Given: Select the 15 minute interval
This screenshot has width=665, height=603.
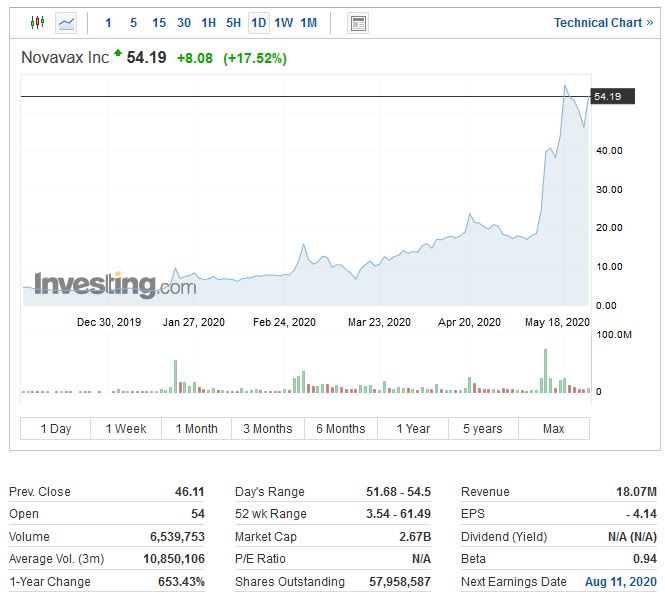Looking at the screenshot, I should tap(159, 22).
